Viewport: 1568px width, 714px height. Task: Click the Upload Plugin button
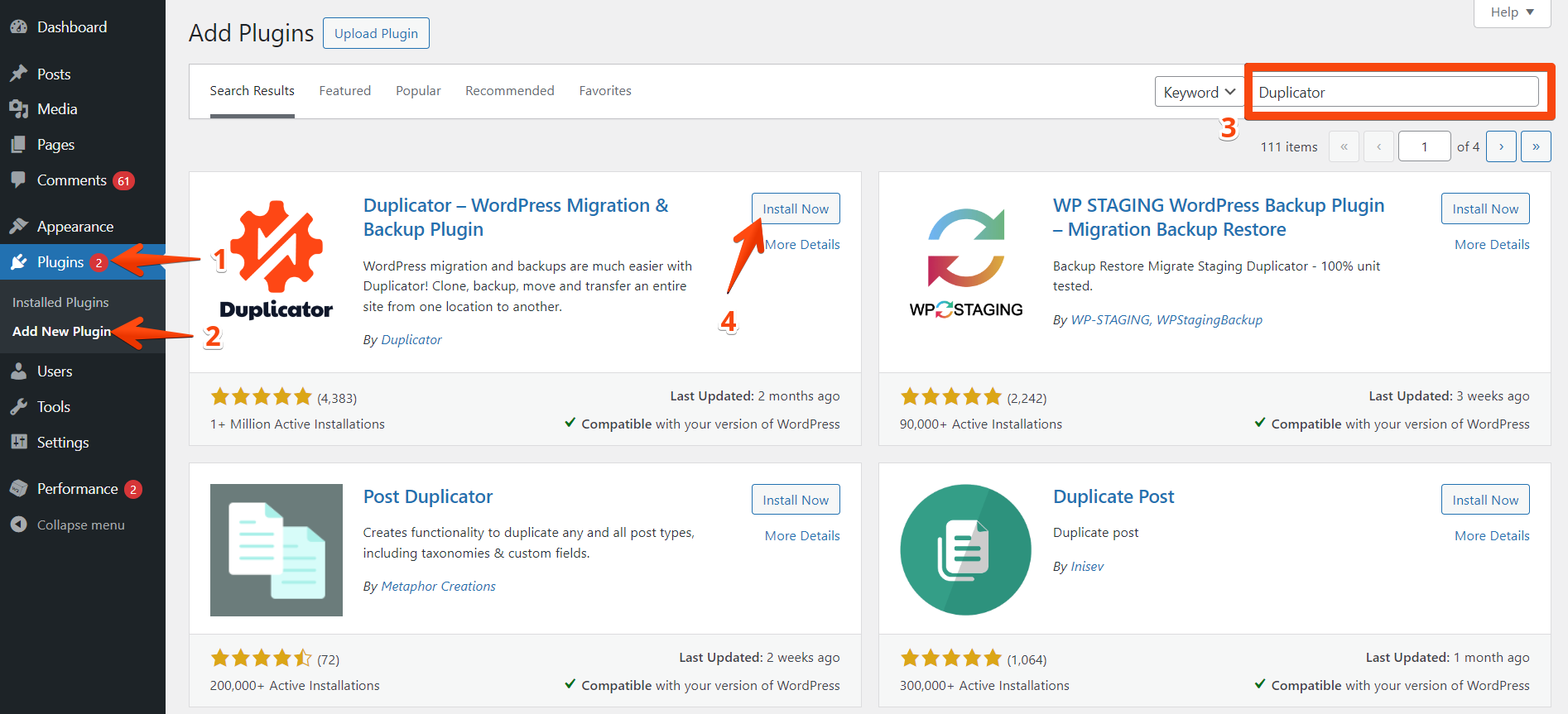pos(376,34)
